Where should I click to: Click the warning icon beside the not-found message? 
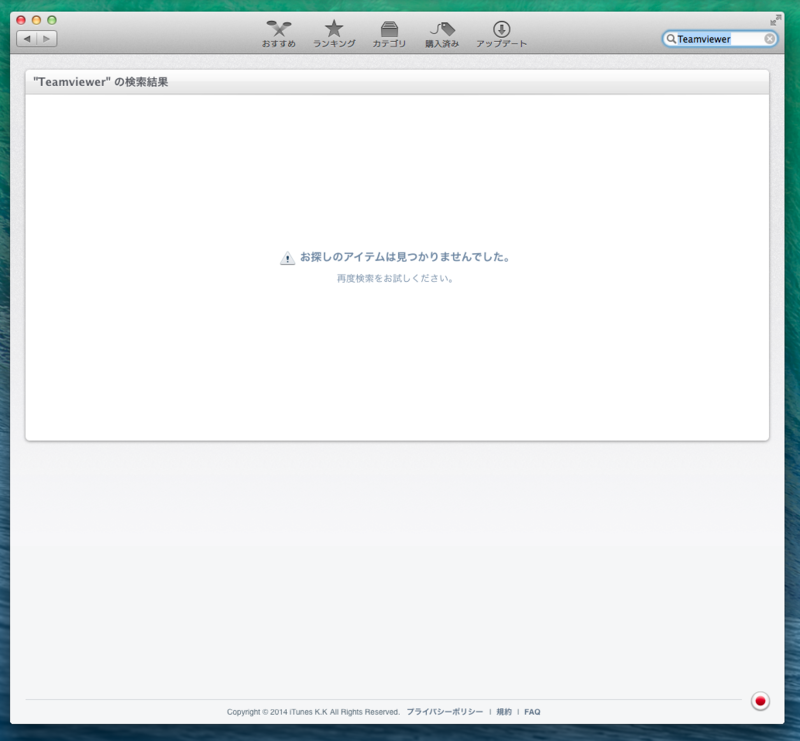(287, 258)
